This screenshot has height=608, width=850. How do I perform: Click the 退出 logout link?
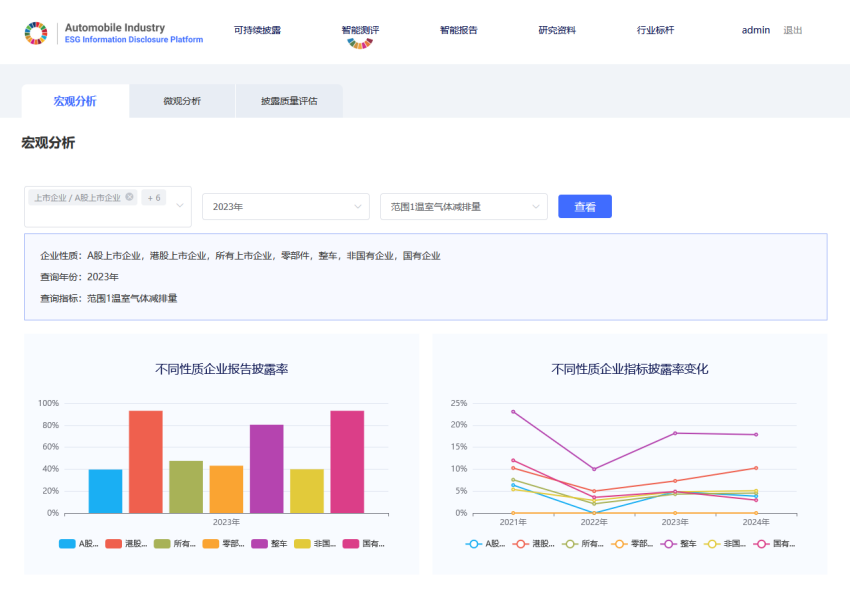point(792,30)
